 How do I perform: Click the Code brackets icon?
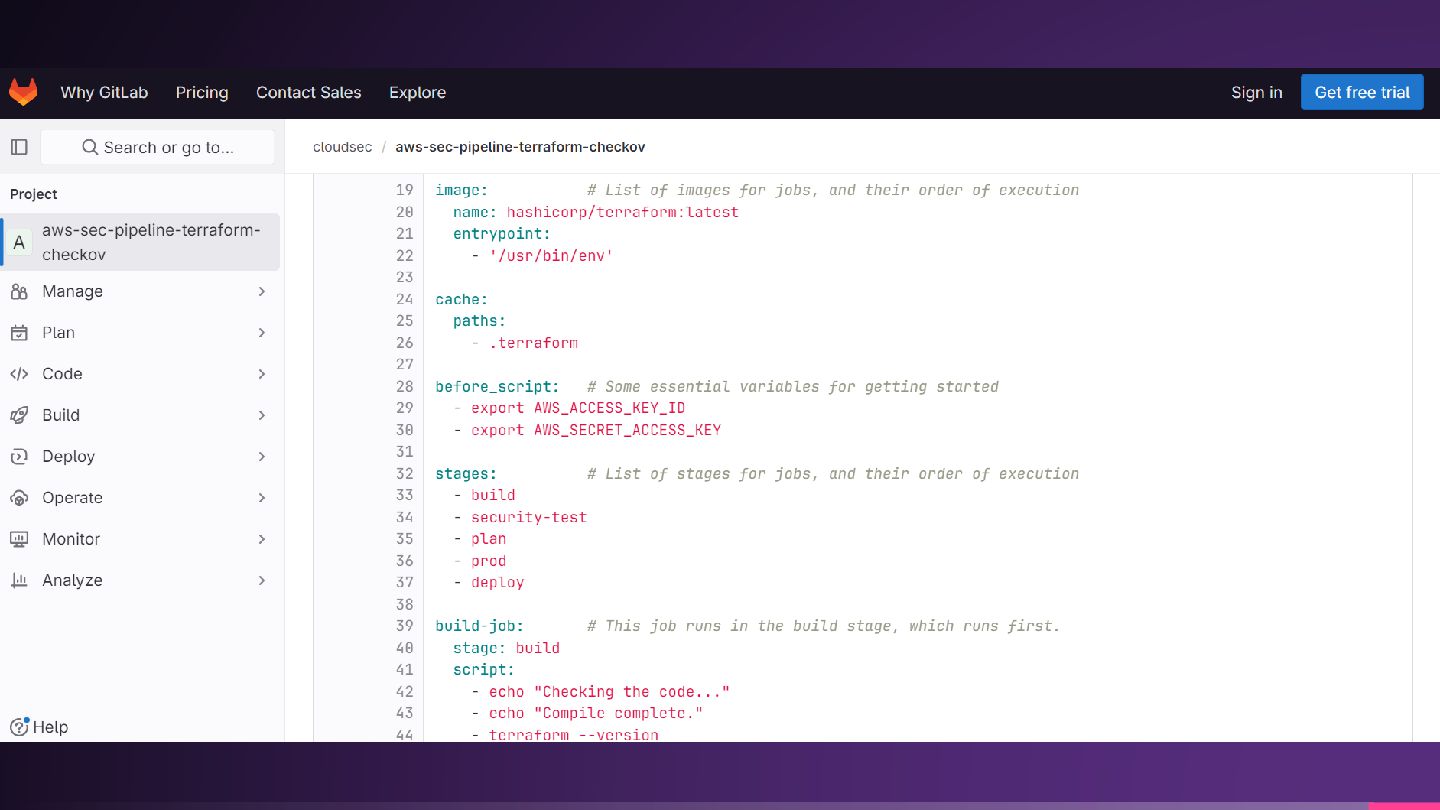point(19,374)
